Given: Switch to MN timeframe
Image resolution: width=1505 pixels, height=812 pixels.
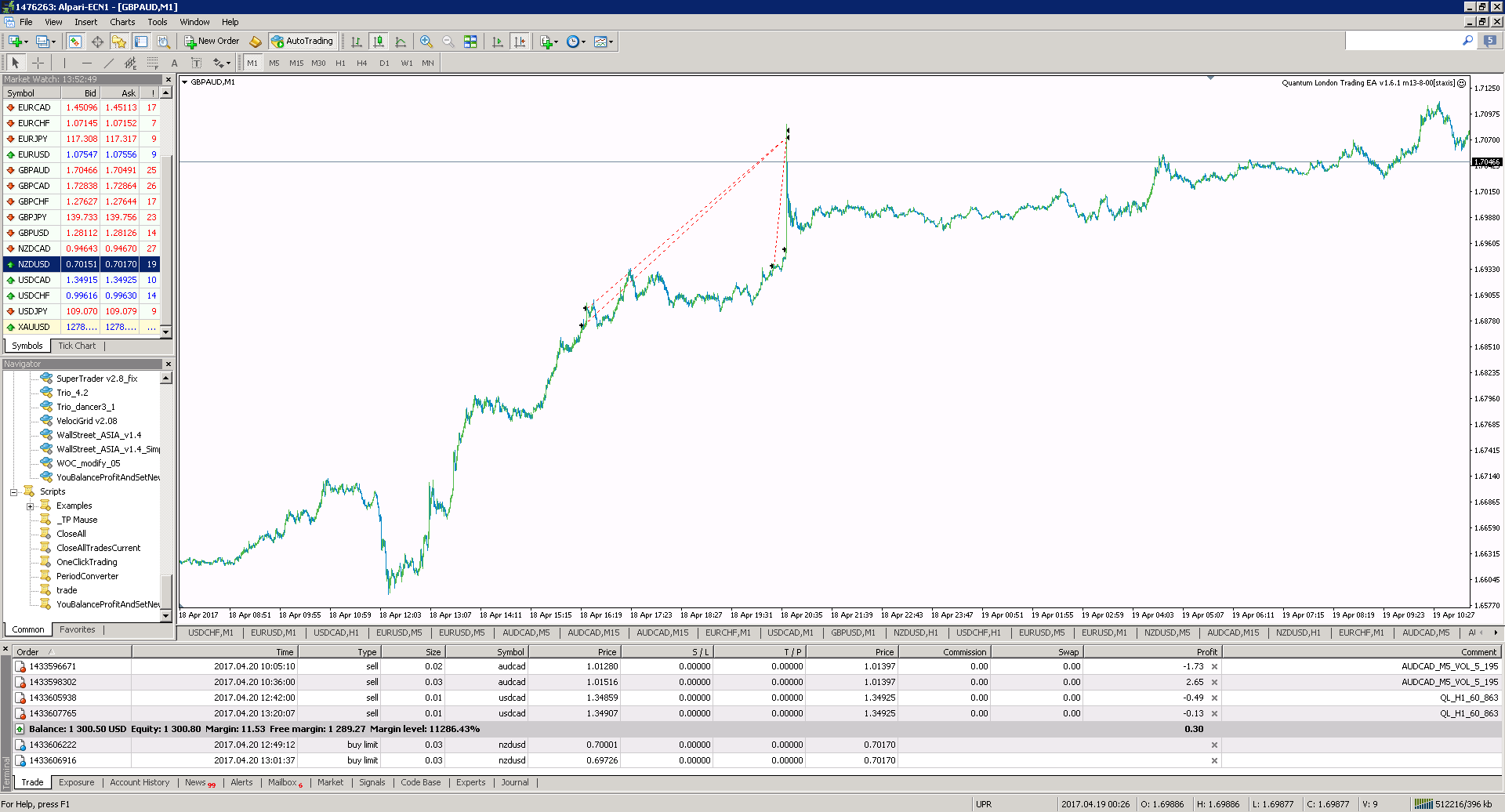Looking at the screenshot, I should [428, 63].
